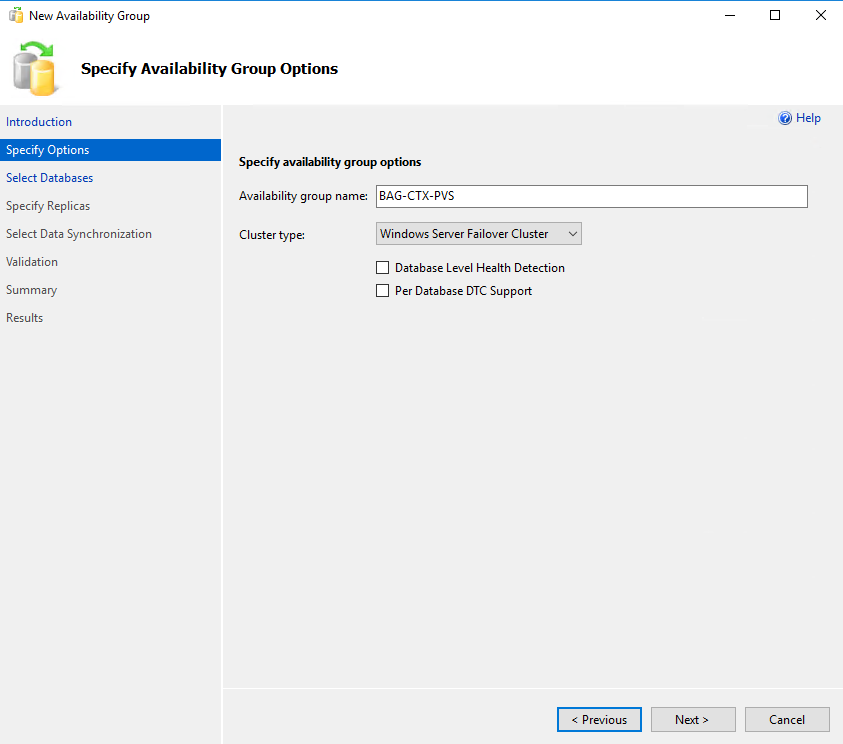Open the Cluster type dropdown
The height and width of the screenshot is (744, 843).
pyautogui.click(x=478, y=234)
